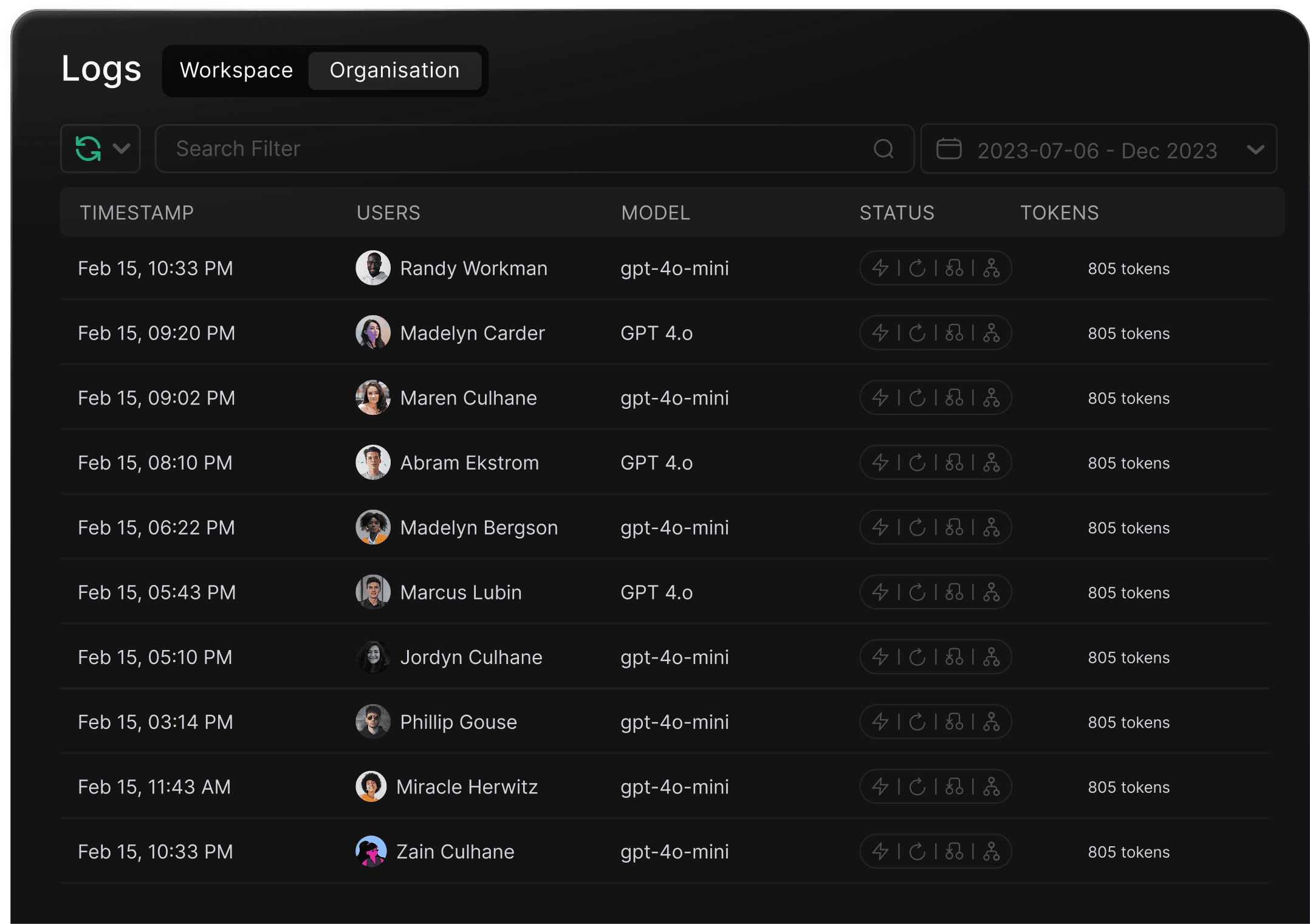The image size is (1310, 924).
Task: Click the calendar icon in date range
Action: [x=948, y=149]
